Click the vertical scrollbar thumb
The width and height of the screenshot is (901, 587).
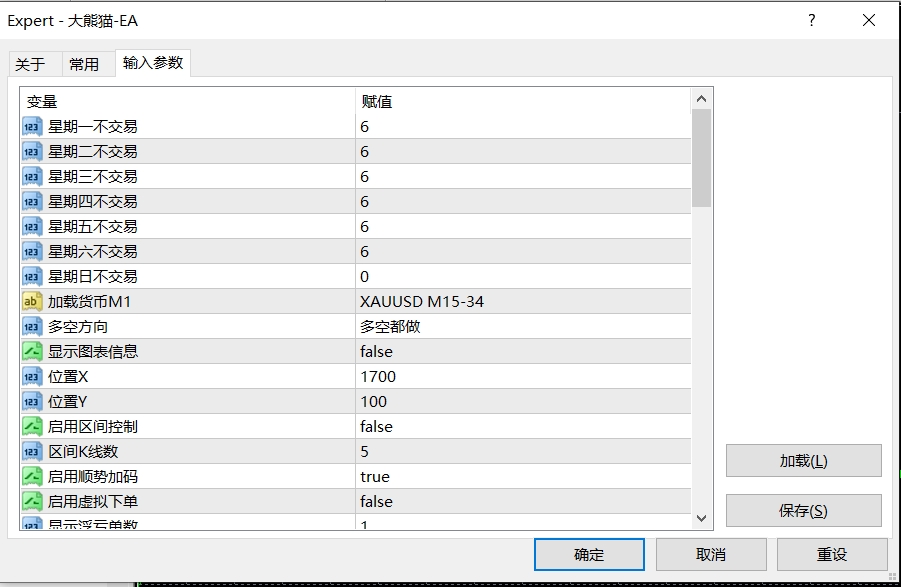click(701, 157)
